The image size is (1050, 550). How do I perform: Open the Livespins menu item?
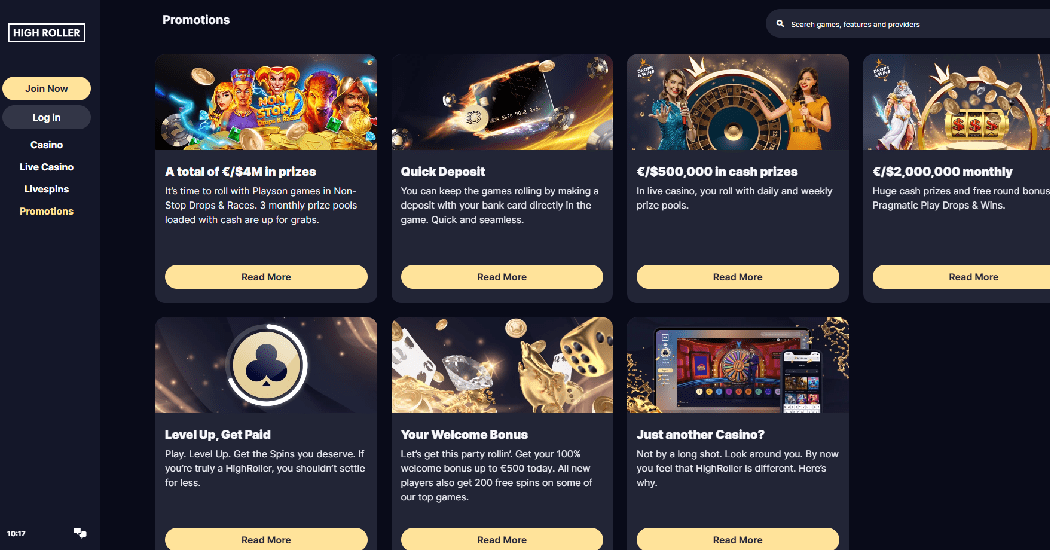[x=46, y=189]
